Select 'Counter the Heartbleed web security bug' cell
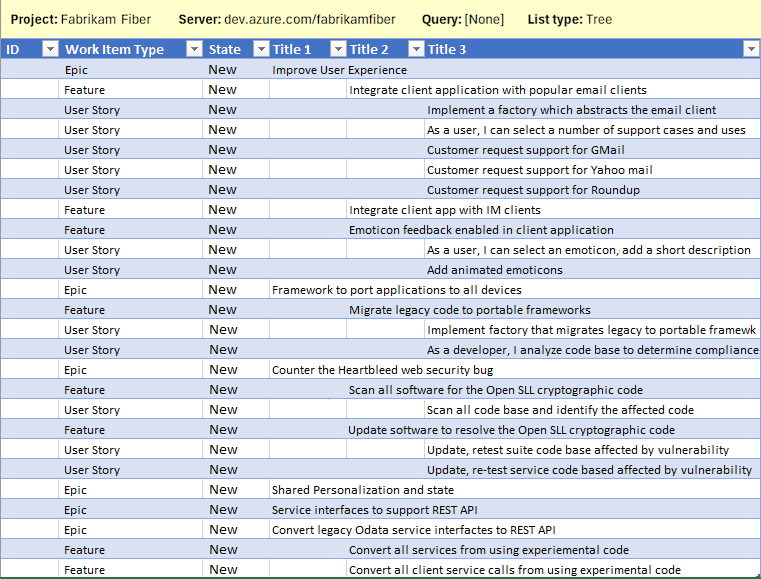761x579 pixels. [x=382, y=370]
